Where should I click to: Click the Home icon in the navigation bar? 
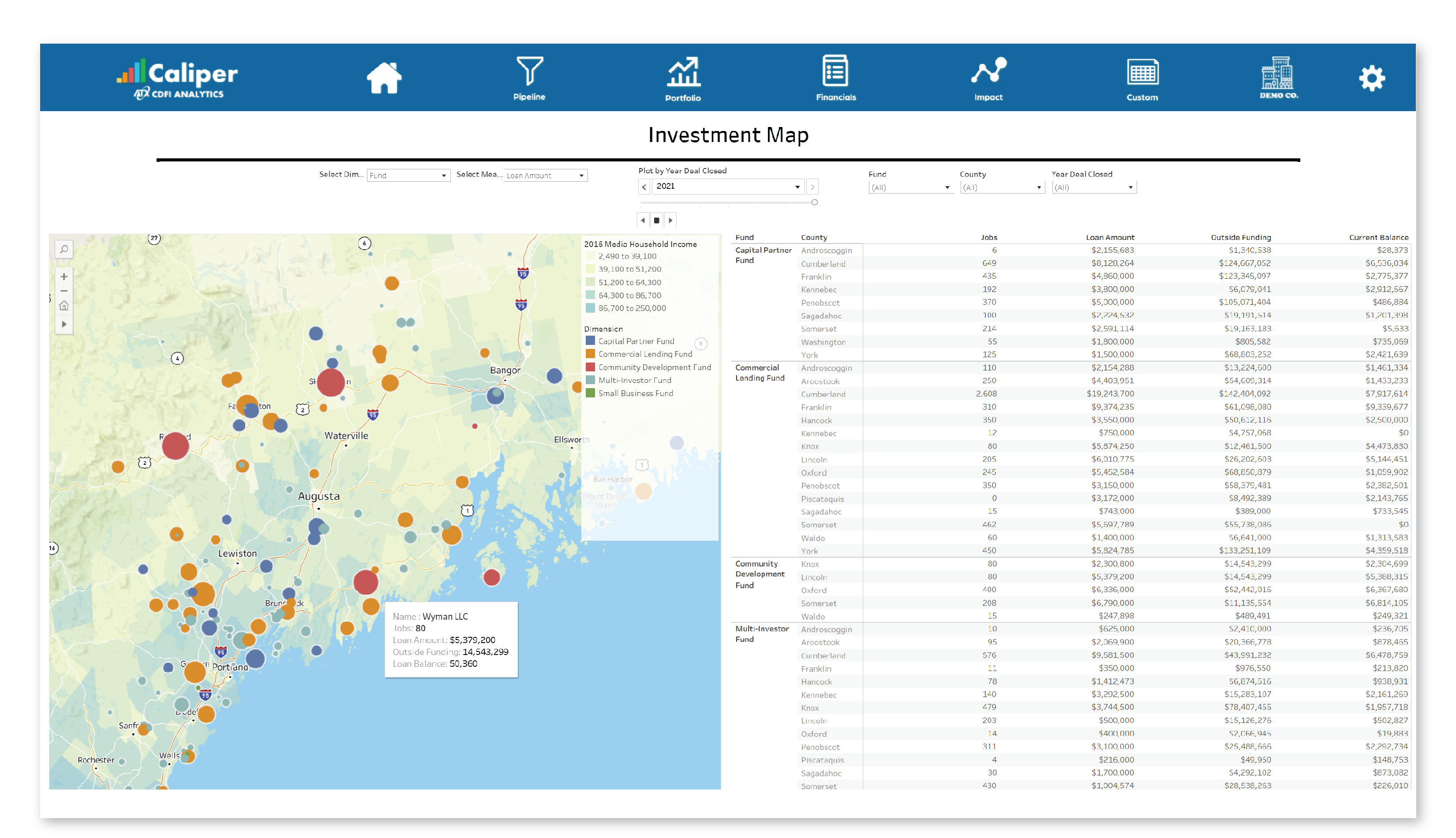(x=385, y=78)
